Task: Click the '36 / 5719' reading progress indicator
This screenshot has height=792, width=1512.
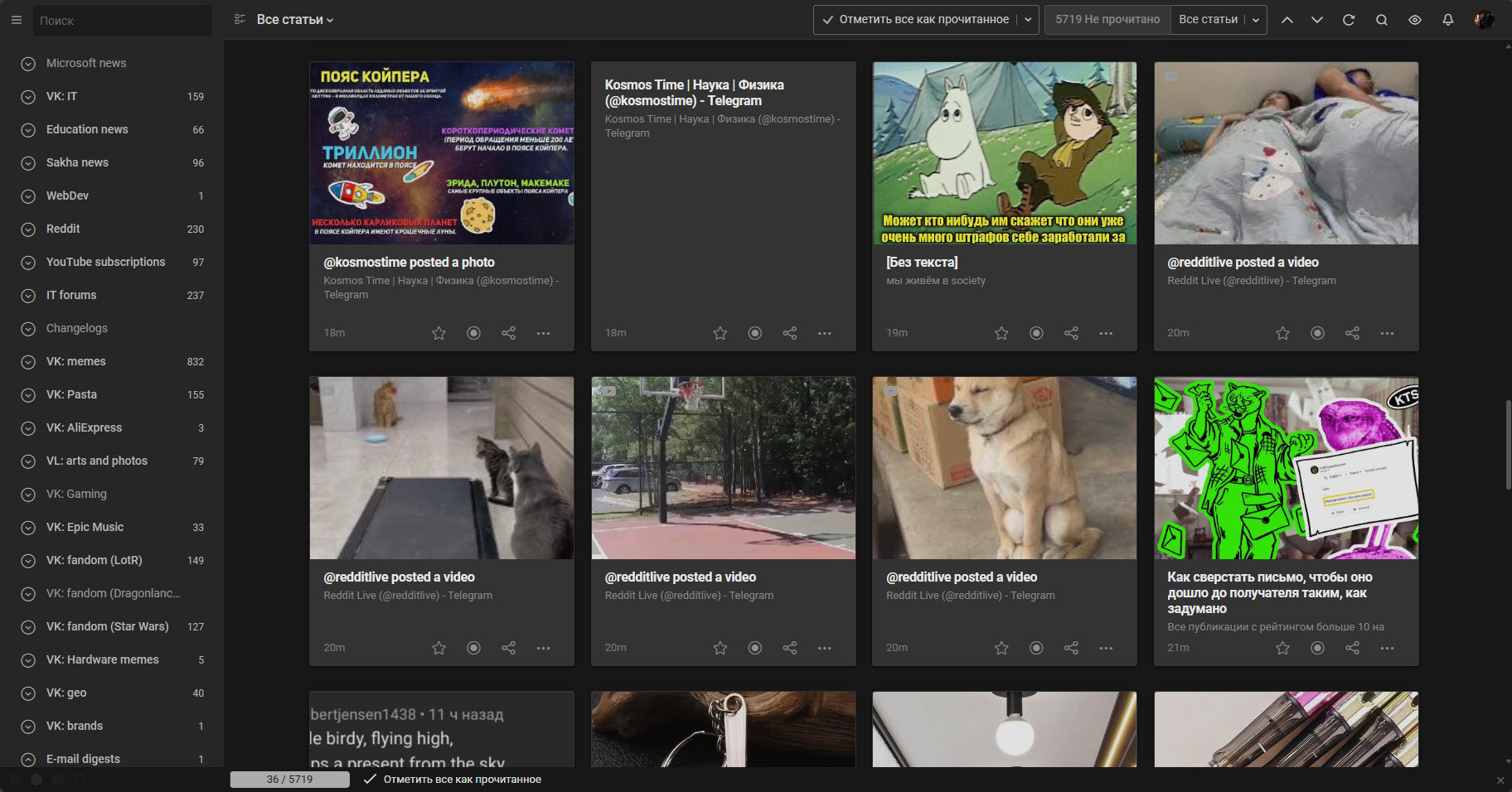Action: pos(289,780)
